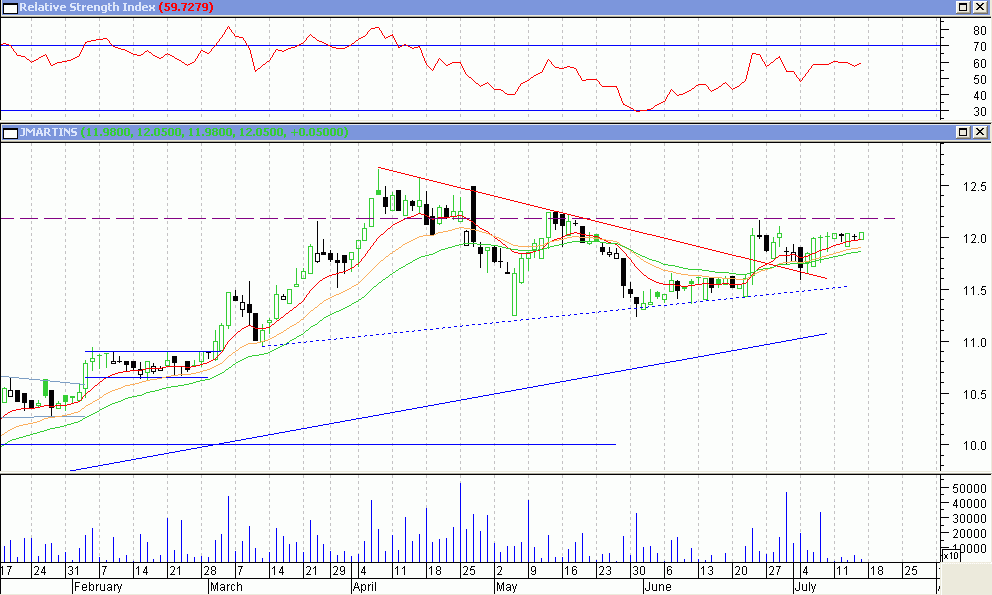
Task: Click the 30000 label on volume scale
Action: 969,518
